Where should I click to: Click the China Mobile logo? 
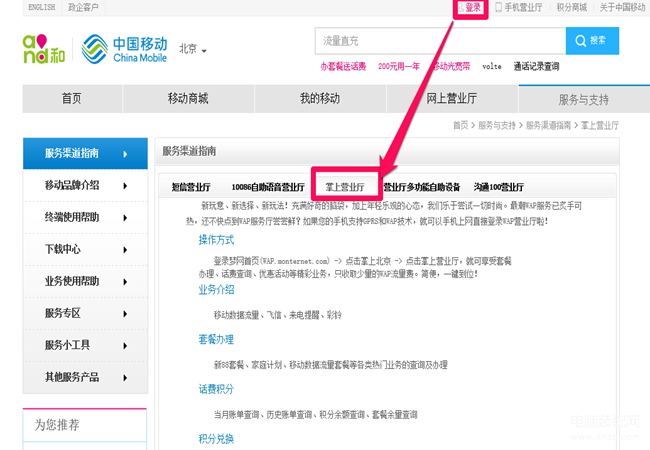(124, 49)
